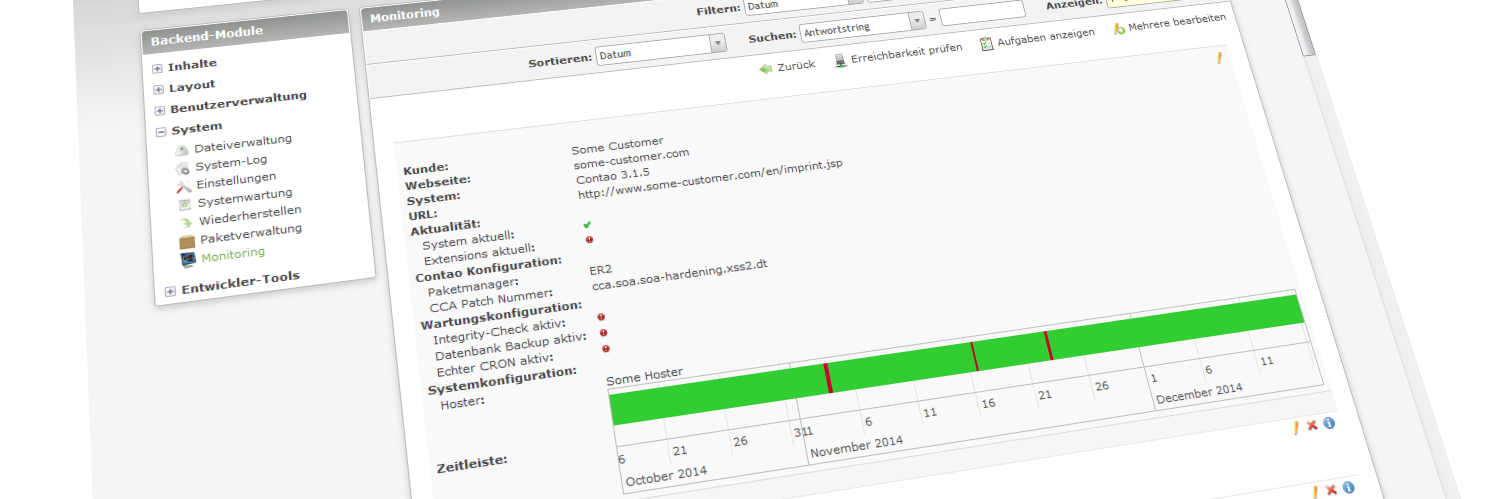This screenshot has height=499, width=1499.
Task: Click the green System aktuell checkmark
Action: [x=587, y=224]
